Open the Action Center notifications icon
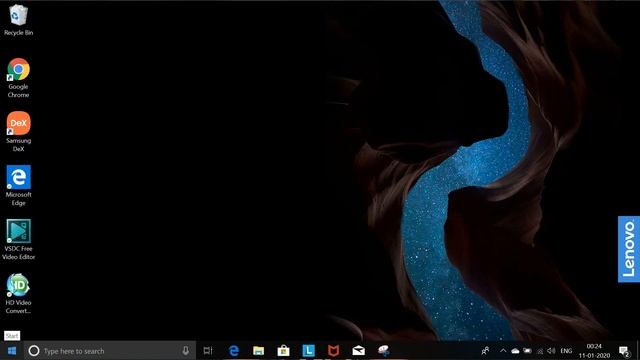Viewport: 640px width, 360px height. click(624, 351)
